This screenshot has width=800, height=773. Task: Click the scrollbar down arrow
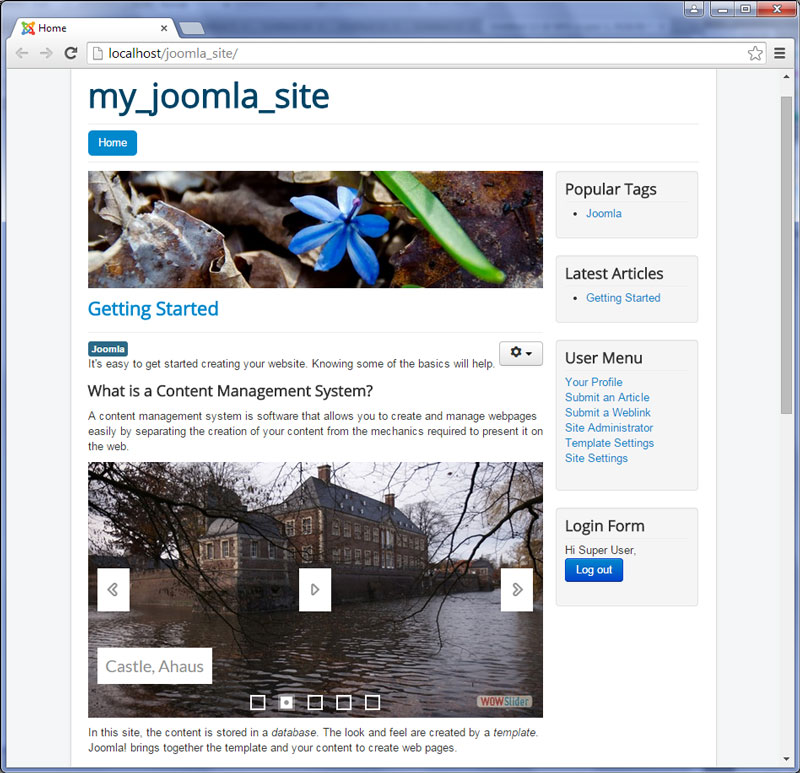pos(786,759)
